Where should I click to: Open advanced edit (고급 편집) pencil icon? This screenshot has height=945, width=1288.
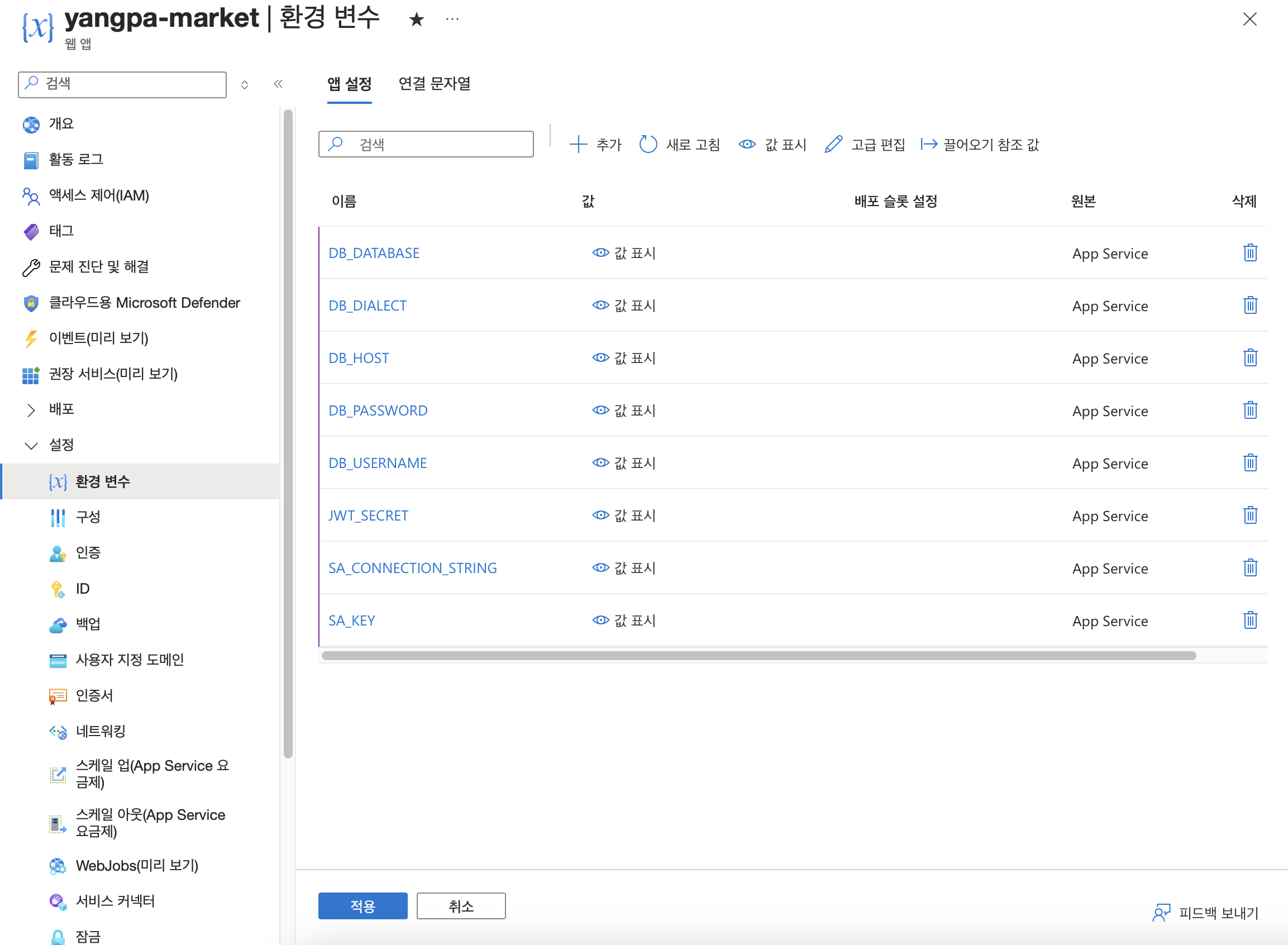(833, 145)
